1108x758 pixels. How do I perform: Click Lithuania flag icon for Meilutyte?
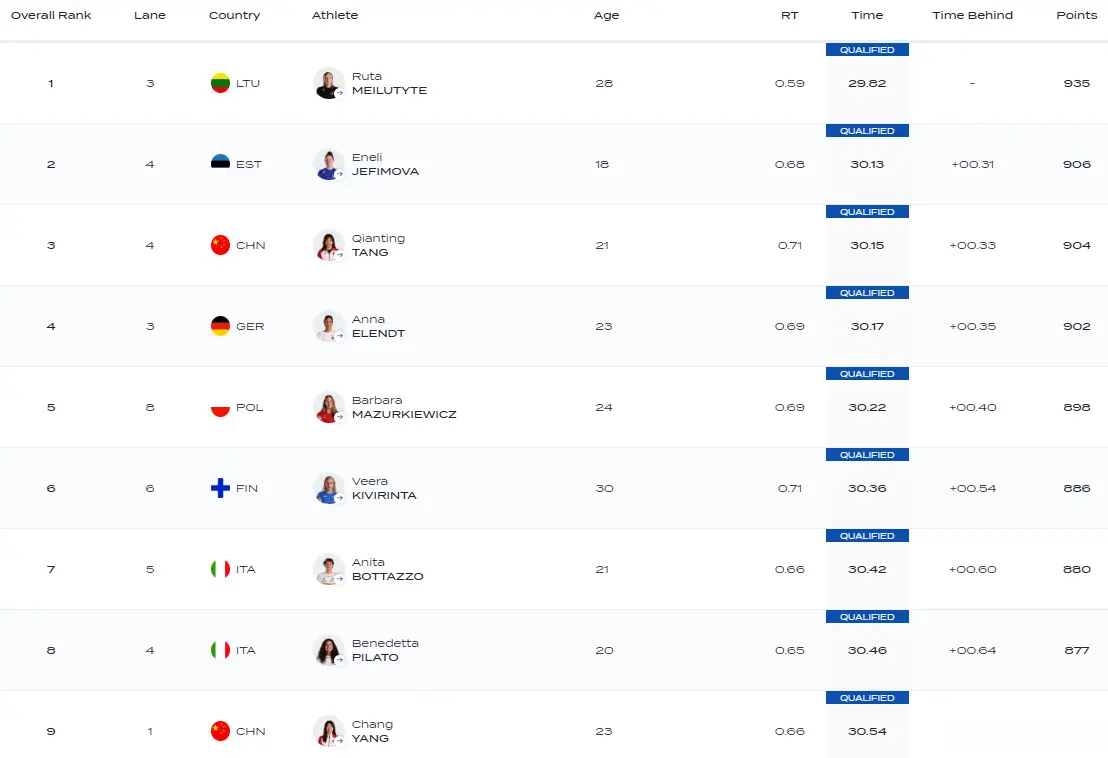coord(221,83)
